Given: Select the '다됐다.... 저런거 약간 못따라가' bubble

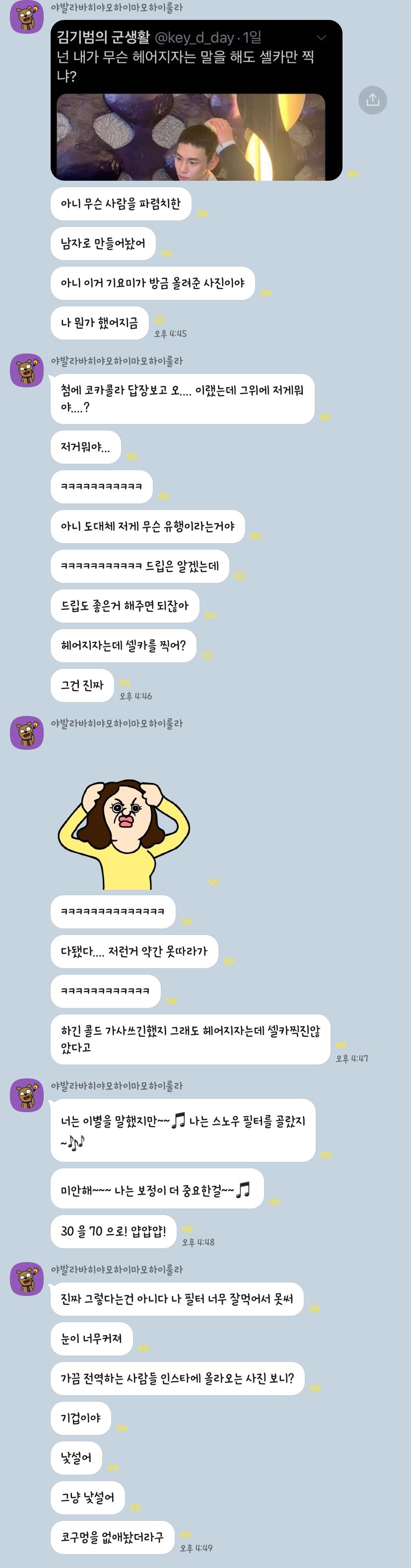Looking at the screenshot, I should pos(134,951).
